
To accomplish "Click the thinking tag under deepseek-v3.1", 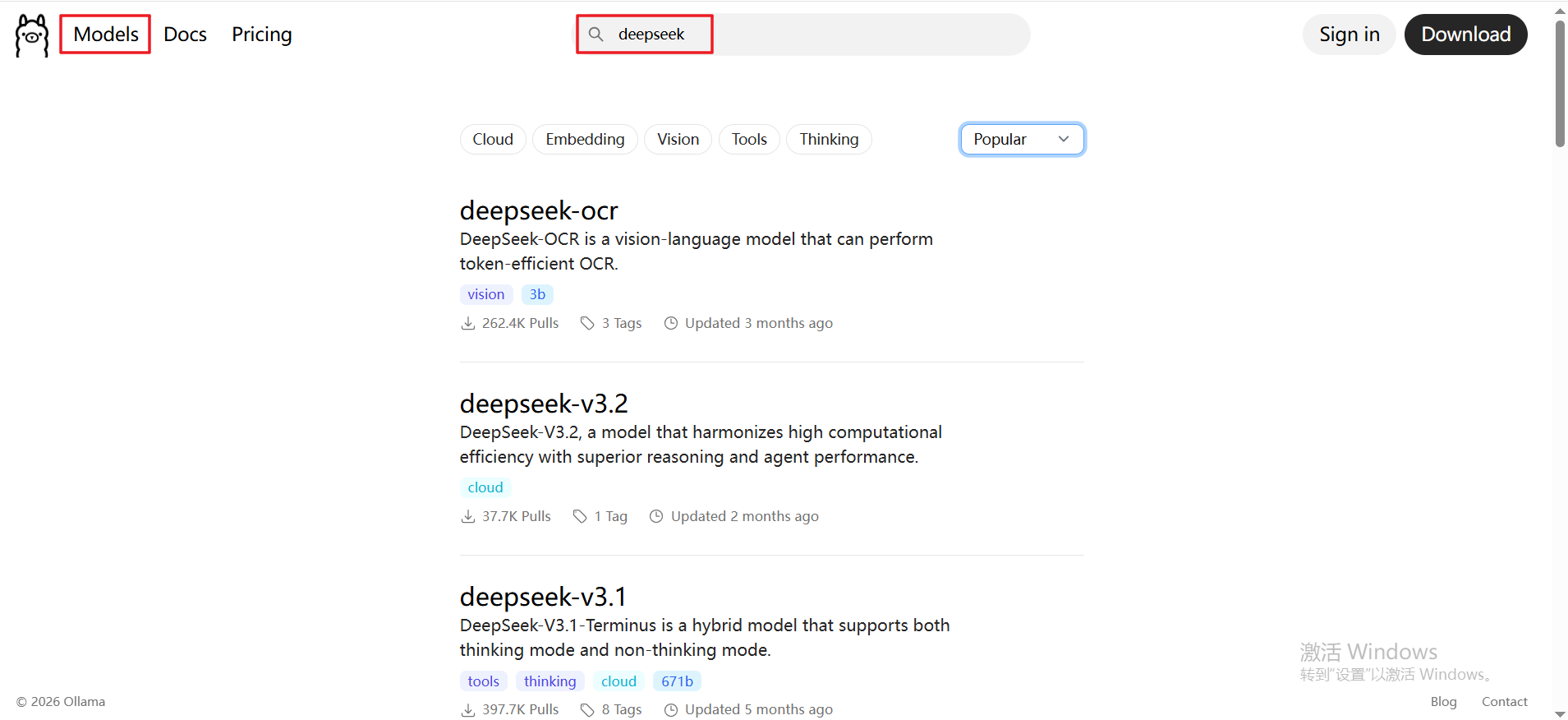I will (x=550, y=681).
